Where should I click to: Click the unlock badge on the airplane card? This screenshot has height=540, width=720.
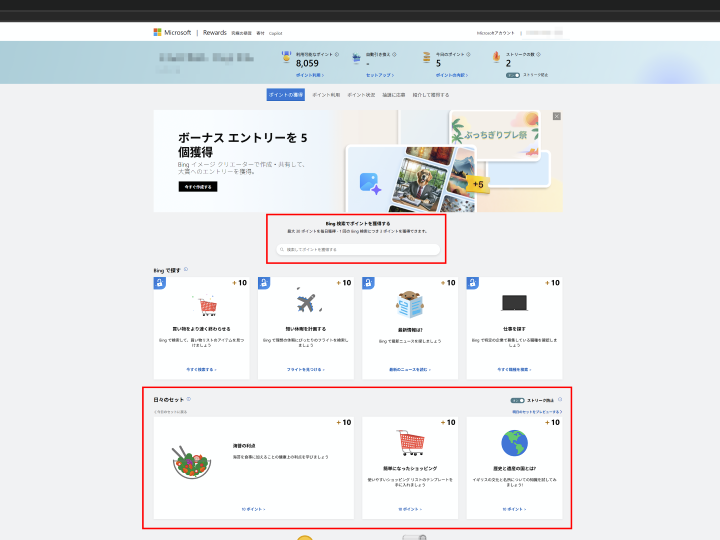point(264,283)
